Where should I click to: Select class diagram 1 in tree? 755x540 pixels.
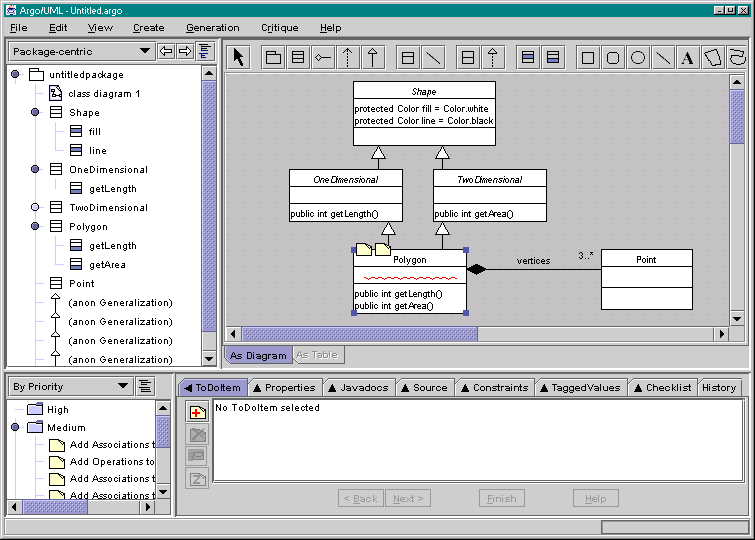(x=104, y=93)
